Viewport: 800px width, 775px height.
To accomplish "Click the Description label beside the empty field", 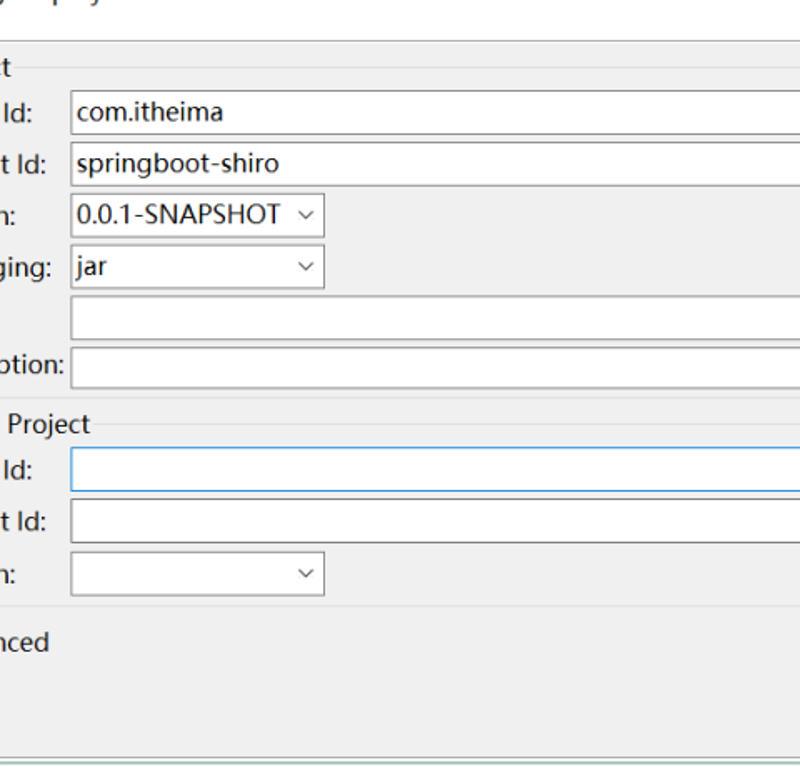I will 32,365.
